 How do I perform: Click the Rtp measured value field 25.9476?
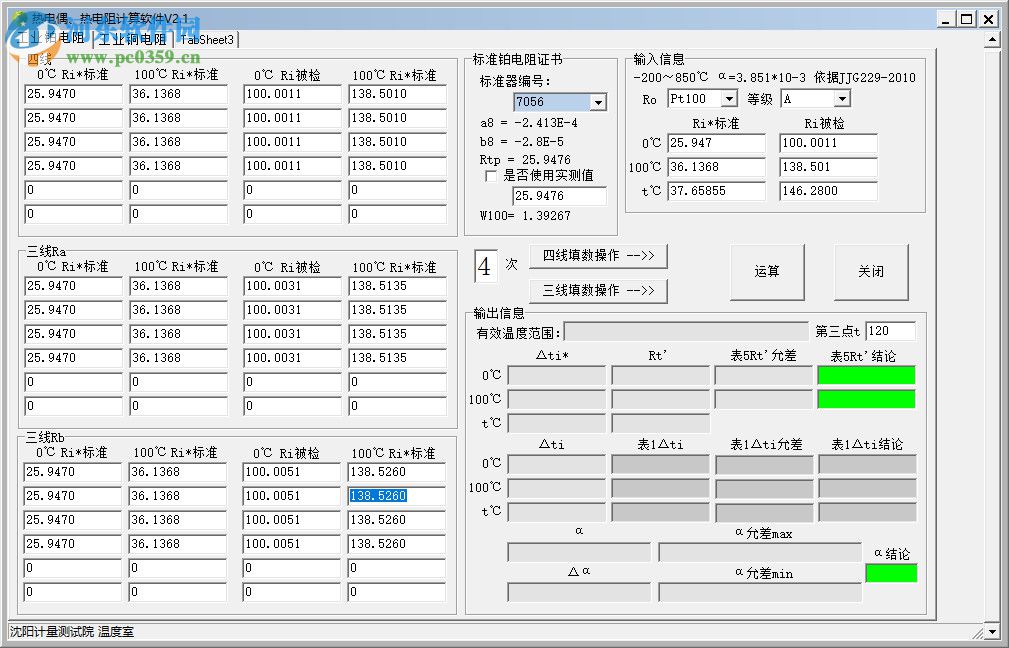(559, 196)
